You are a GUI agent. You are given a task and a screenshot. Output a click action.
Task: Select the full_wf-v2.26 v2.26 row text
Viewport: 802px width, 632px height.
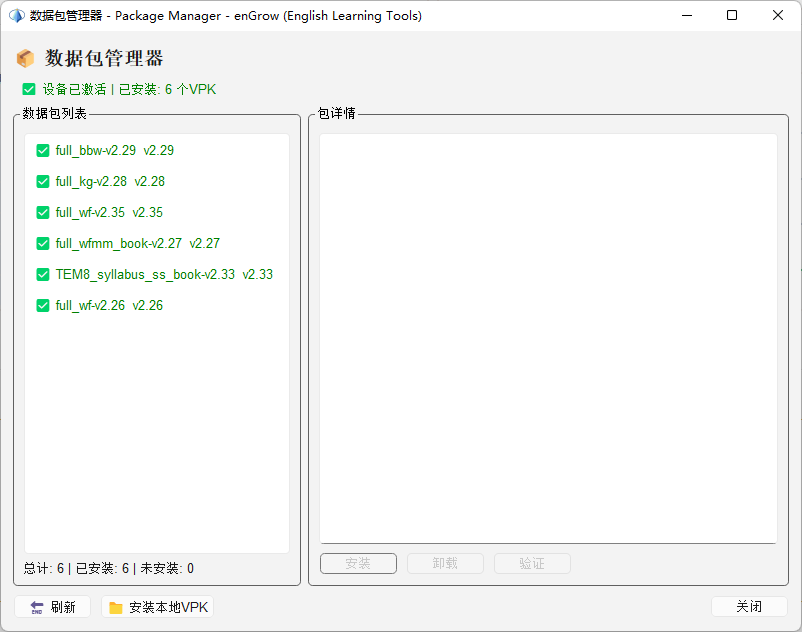point(109,305)
